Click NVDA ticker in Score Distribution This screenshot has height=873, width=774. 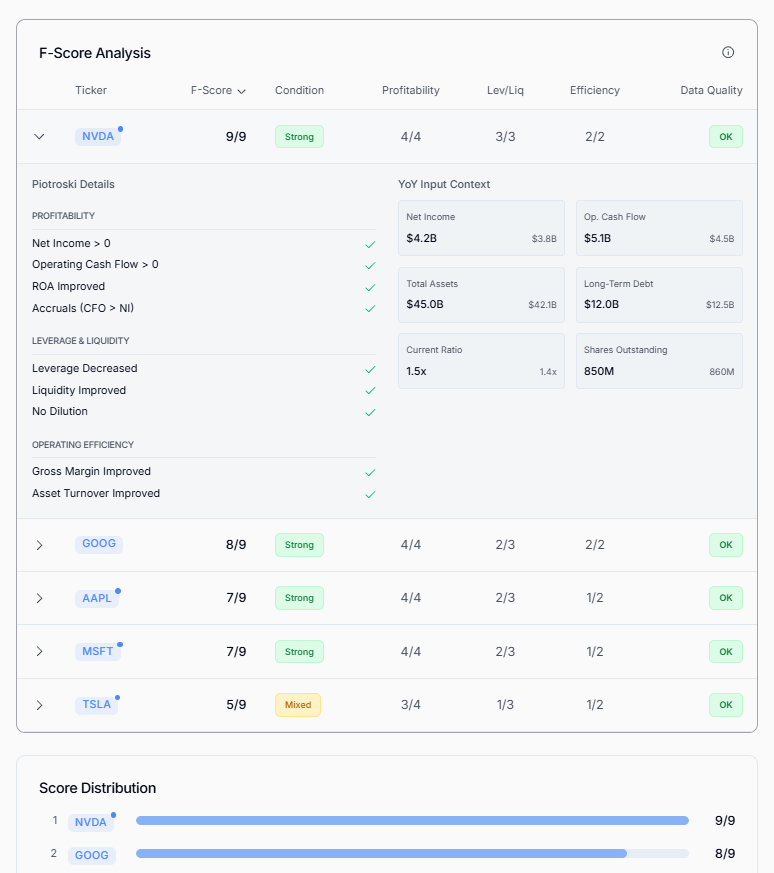(x=91, y=822)
